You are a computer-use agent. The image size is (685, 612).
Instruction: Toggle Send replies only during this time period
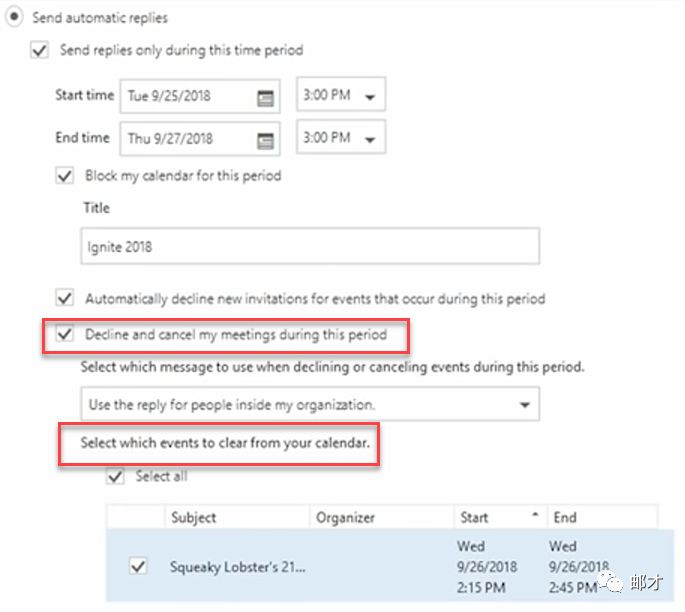coord(40,50)
